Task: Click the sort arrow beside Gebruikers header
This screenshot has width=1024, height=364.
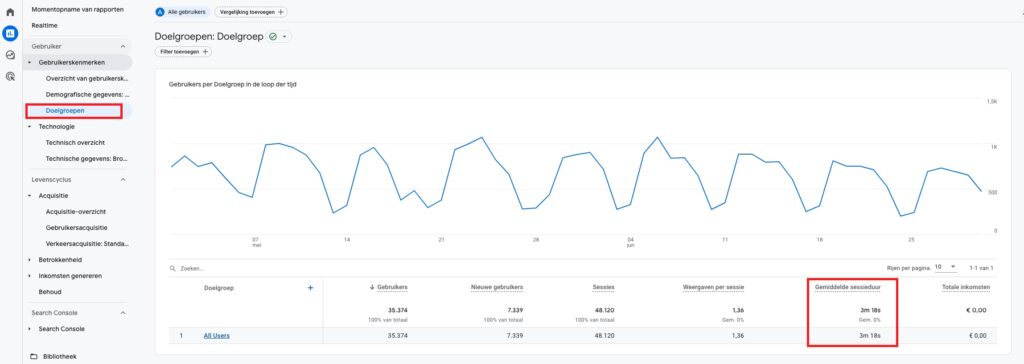Action: pos(372,288)
